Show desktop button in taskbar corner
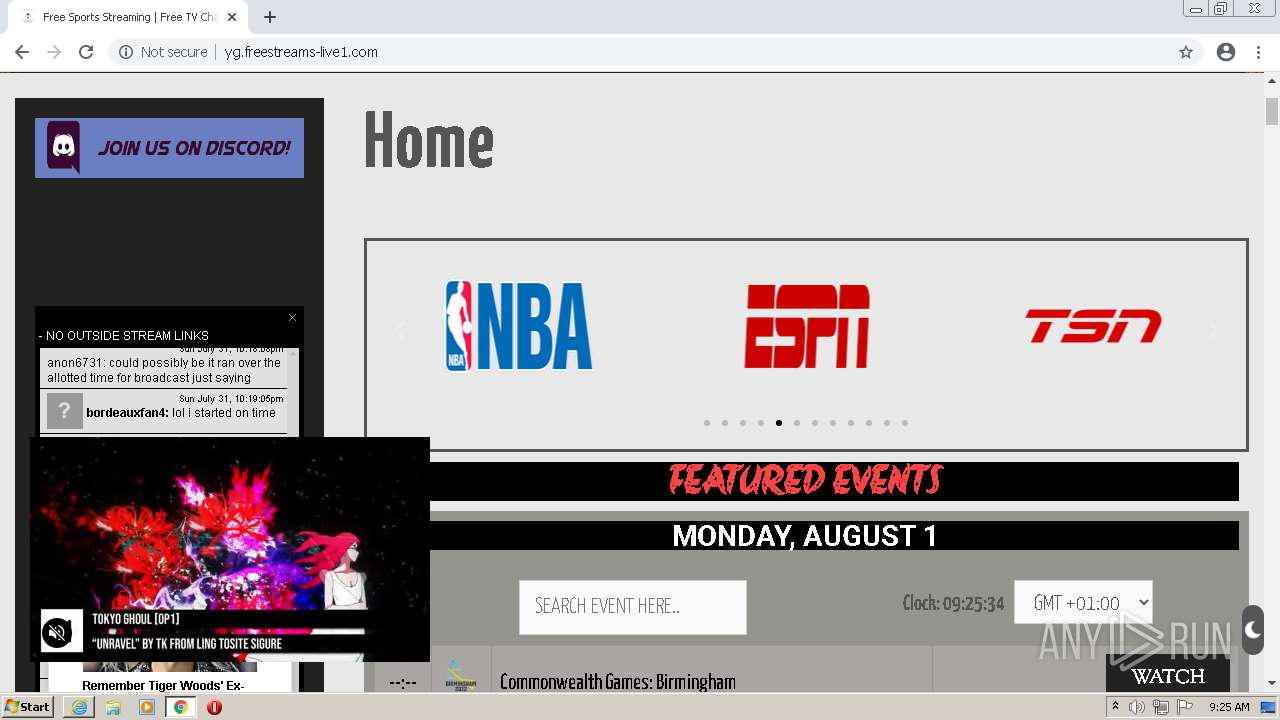Image resolution: width=1280 pixels, height=720 pixels. (1269, 707)
